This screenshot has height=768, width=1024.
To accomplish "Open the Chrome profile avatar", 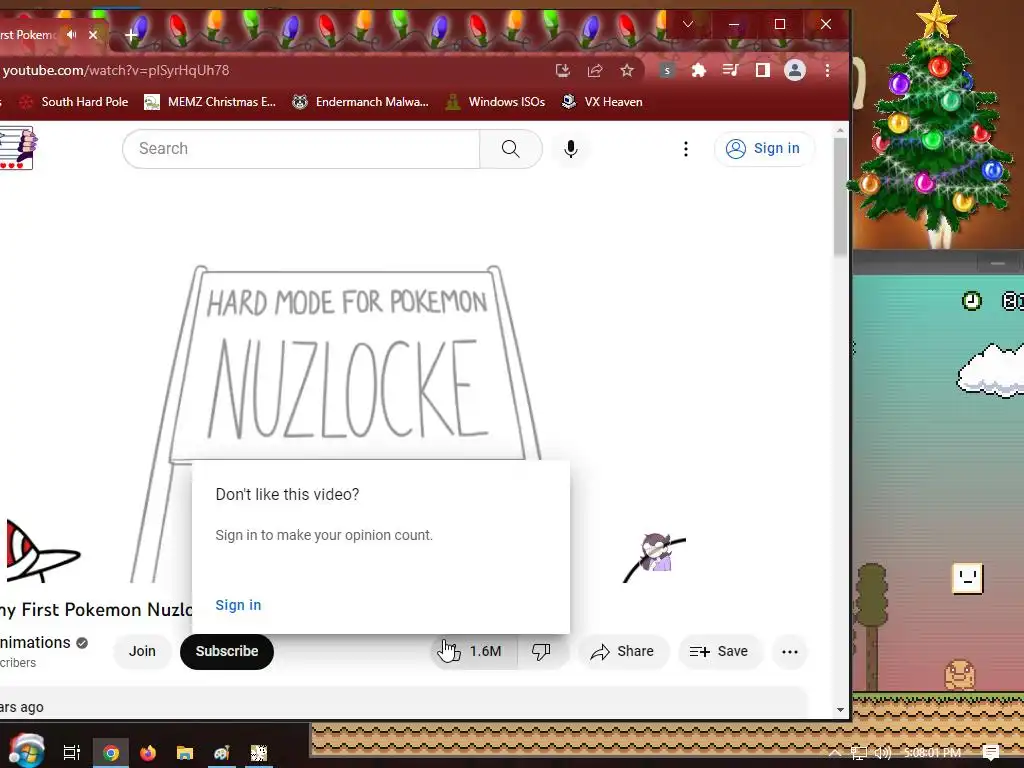I will pyautogui.click(x=795, y=71).
